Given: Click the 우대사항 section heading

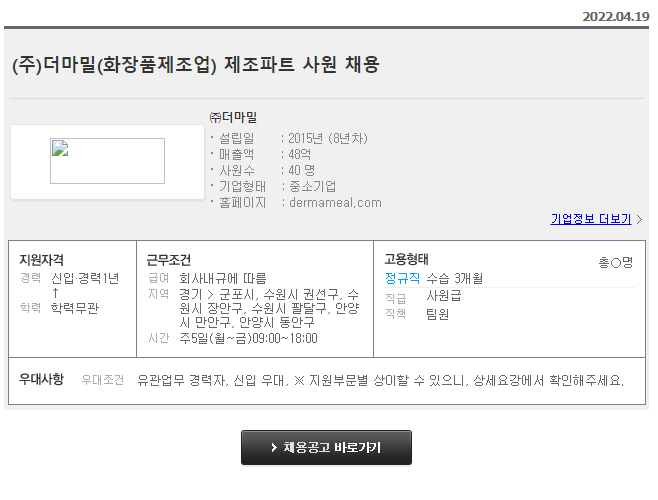Looking at the screenshot, I should (41, 379).
